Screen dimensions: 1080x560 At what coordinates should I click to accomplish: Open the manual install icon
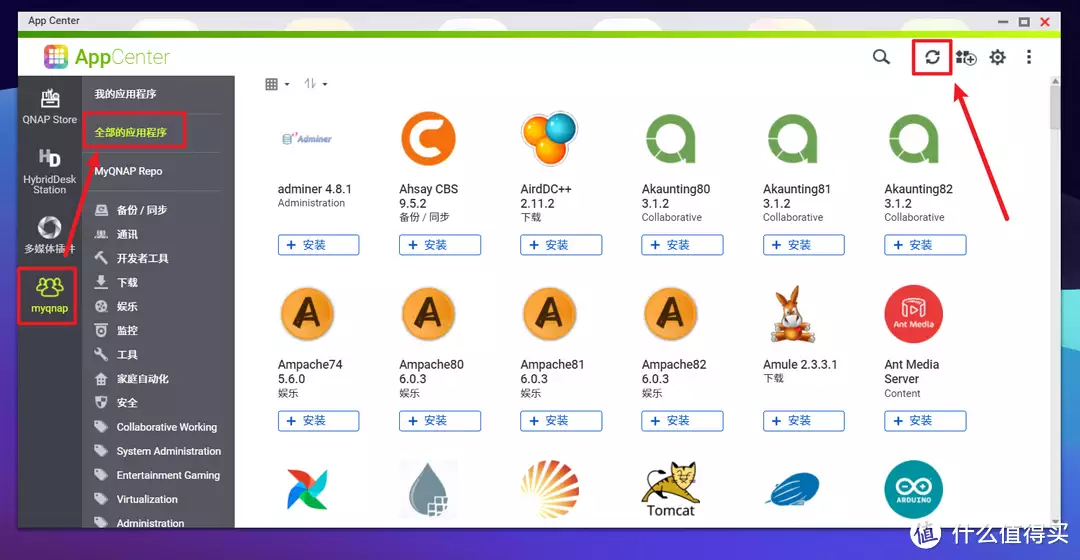tap(966, 57)
